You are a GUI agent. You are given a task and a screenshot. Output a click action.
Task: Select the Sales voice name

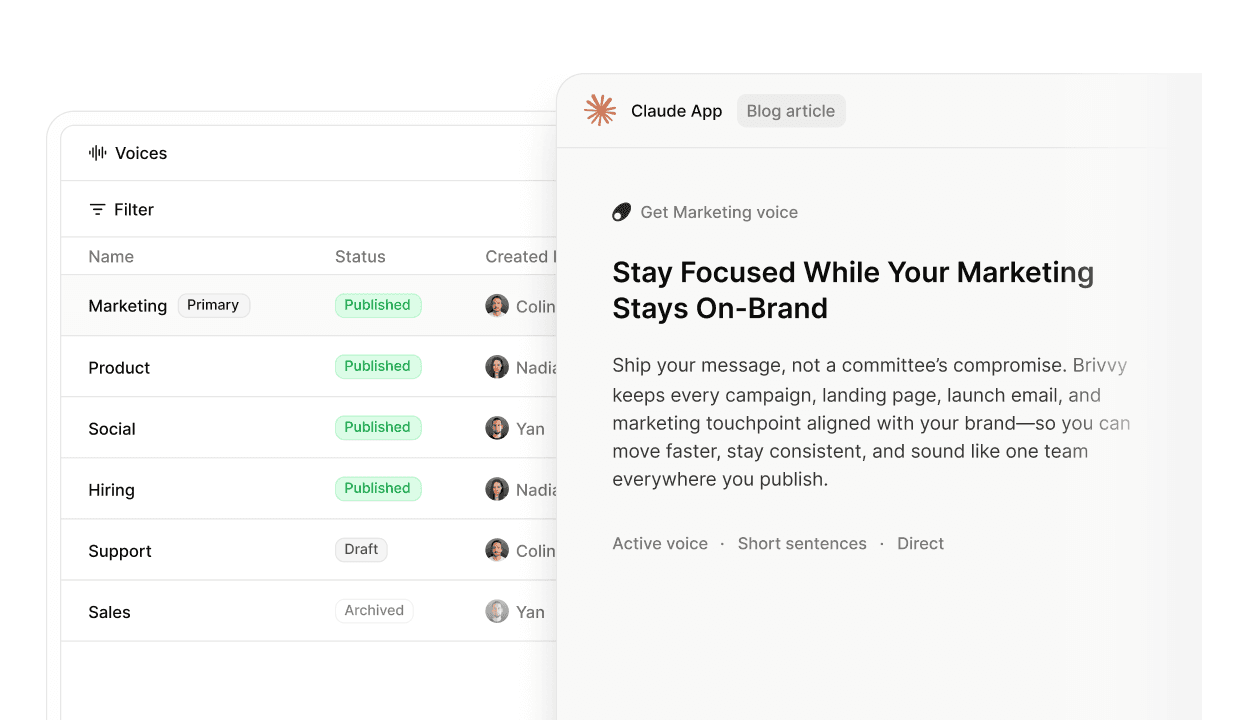point(109,612)
